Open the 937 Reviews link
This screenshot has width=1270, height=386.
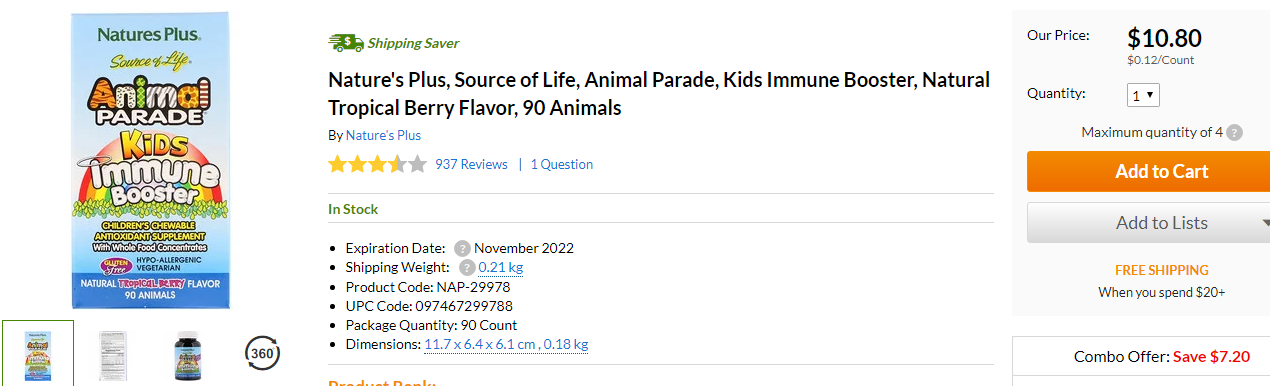(x=471, y=164)
